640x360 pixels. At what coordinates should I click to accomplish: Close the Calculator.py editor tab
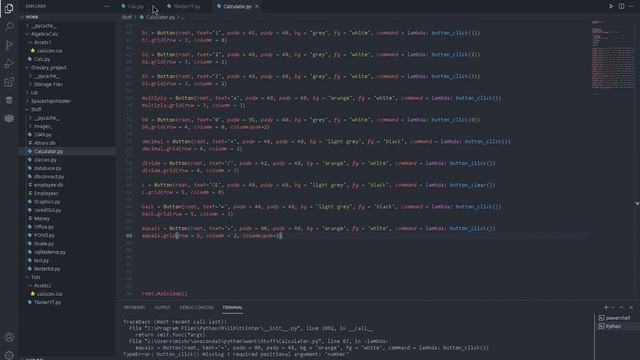point(257,6)
